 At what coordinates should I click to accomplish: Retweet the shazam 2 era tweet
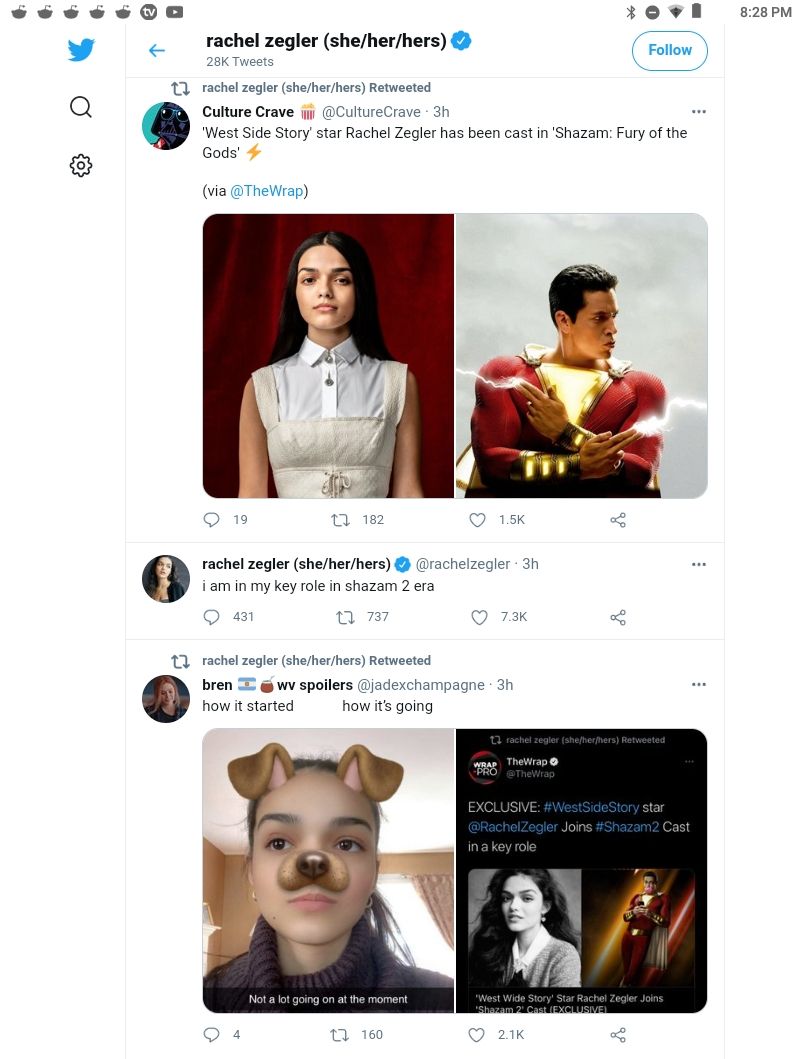[348, 617]
